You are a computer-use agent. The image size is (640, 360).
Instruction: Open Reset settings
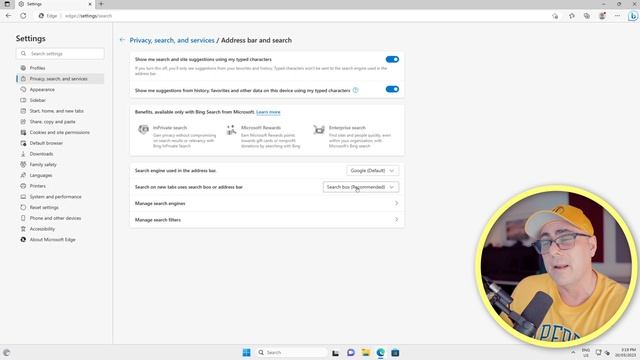(60, 207)
